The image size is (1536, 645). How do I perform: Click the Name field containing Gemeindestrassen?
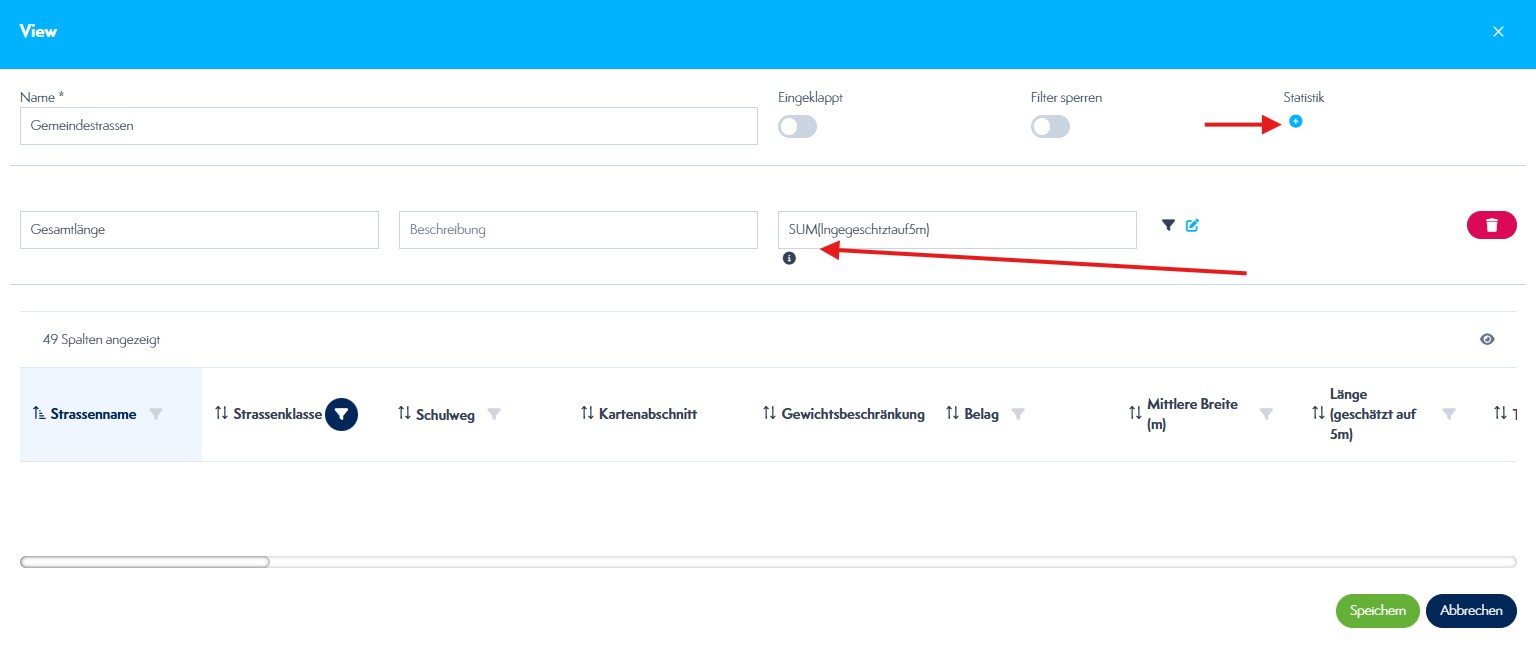388,126
